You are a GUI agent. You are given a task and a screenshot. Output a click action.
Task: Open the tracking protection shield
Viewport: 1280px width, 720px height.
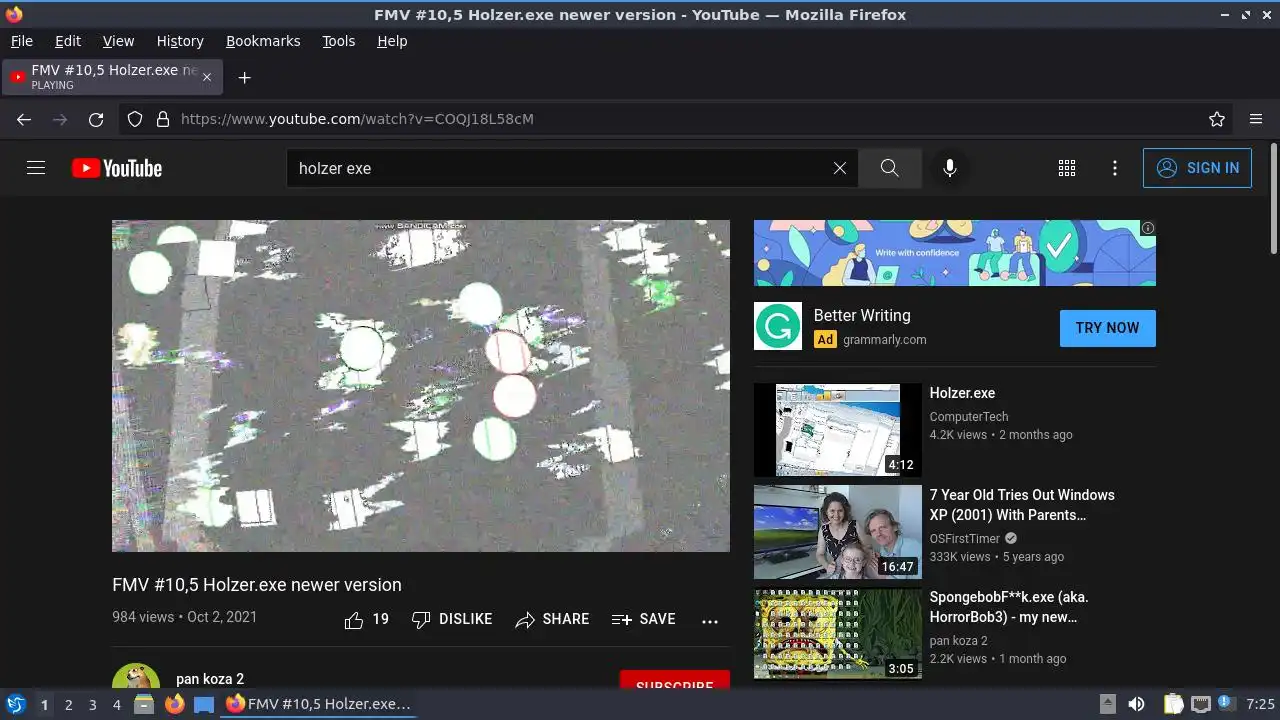coord(135,119)
